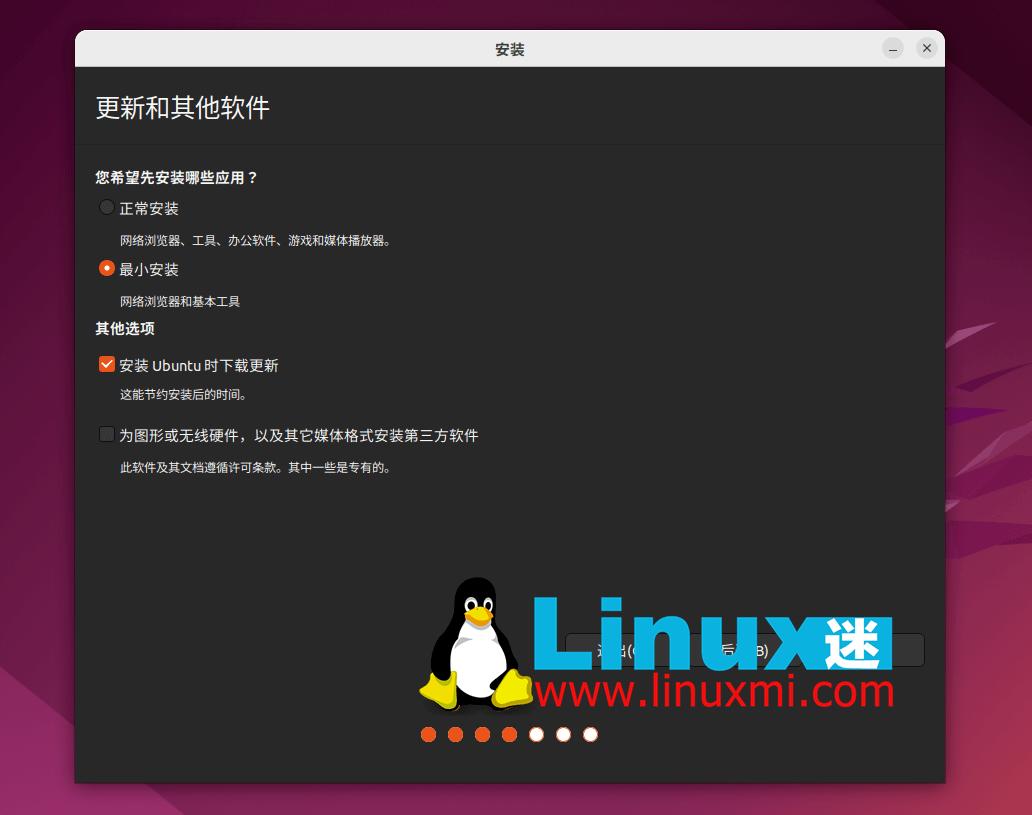1032x815 pixels.
Task: Click the 正常安装 option label
Action: pos(149,209)
